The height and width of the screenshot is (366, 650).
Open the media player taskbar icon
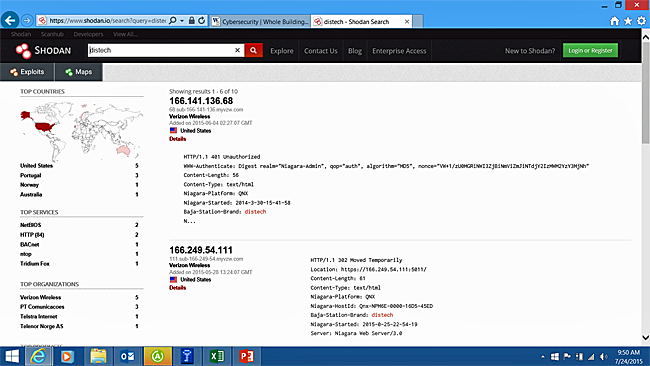coord(67,356)
